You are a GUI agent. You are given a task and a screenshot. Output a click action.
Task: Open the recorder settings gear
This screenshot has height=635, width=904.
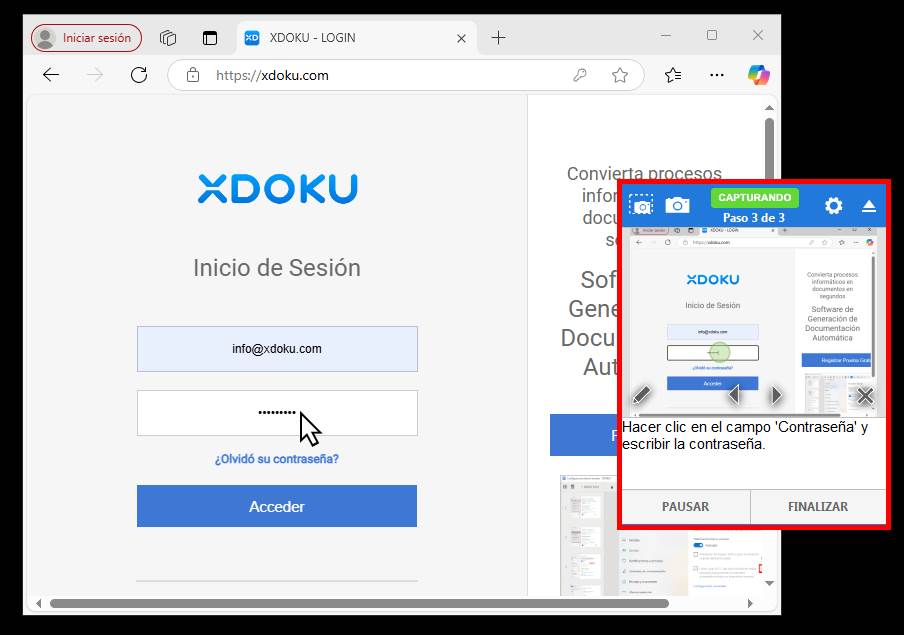tap(834, 205)
